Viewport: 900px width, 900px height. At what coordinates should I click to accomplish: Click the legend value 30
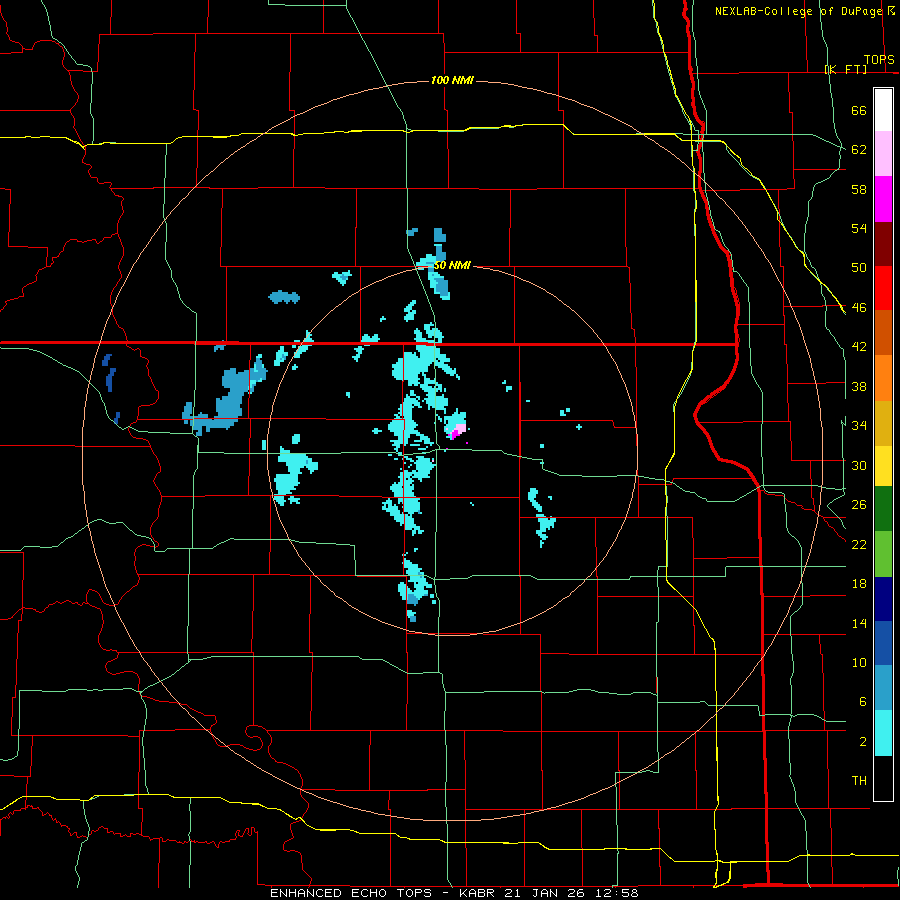[859, 465]
